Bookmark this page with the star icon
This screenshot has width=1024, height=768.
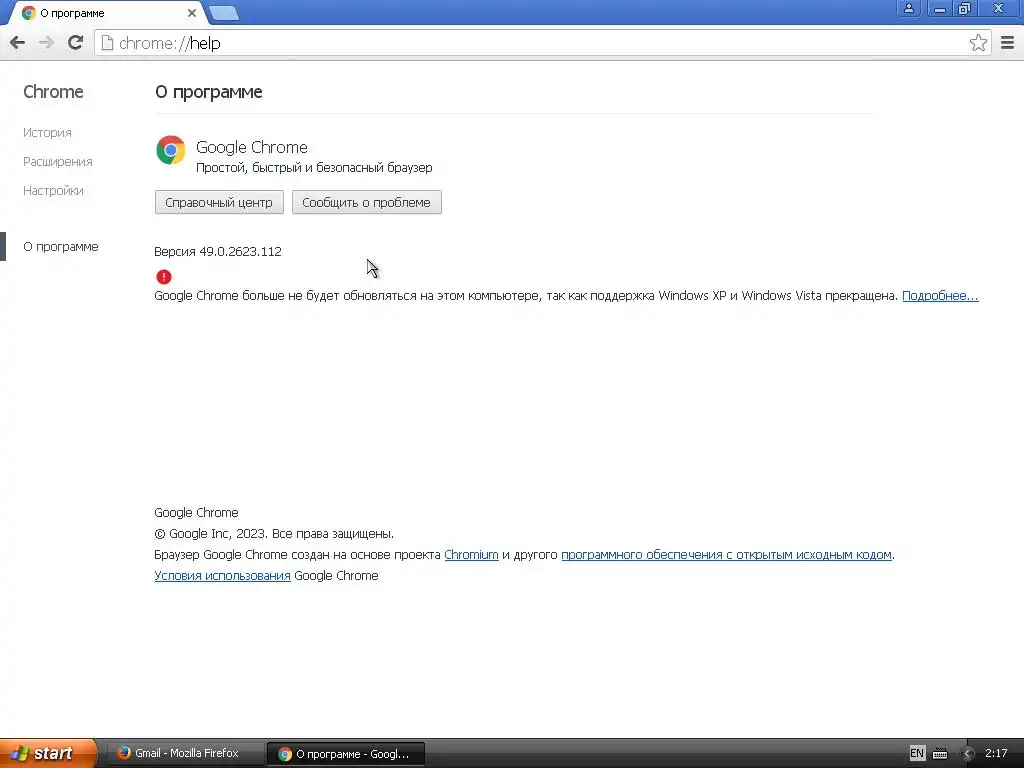tap(978, 43)
